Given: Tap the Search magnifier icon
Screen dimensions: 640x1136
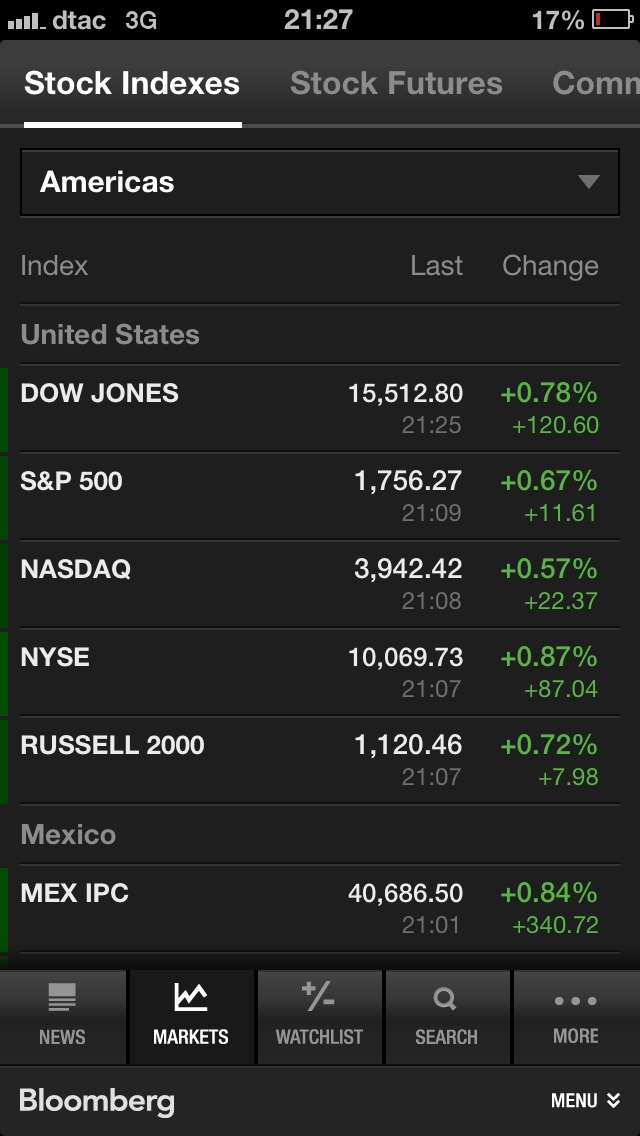Looking at the screenshot, I should pyautogui.click(x=446, y=998).
